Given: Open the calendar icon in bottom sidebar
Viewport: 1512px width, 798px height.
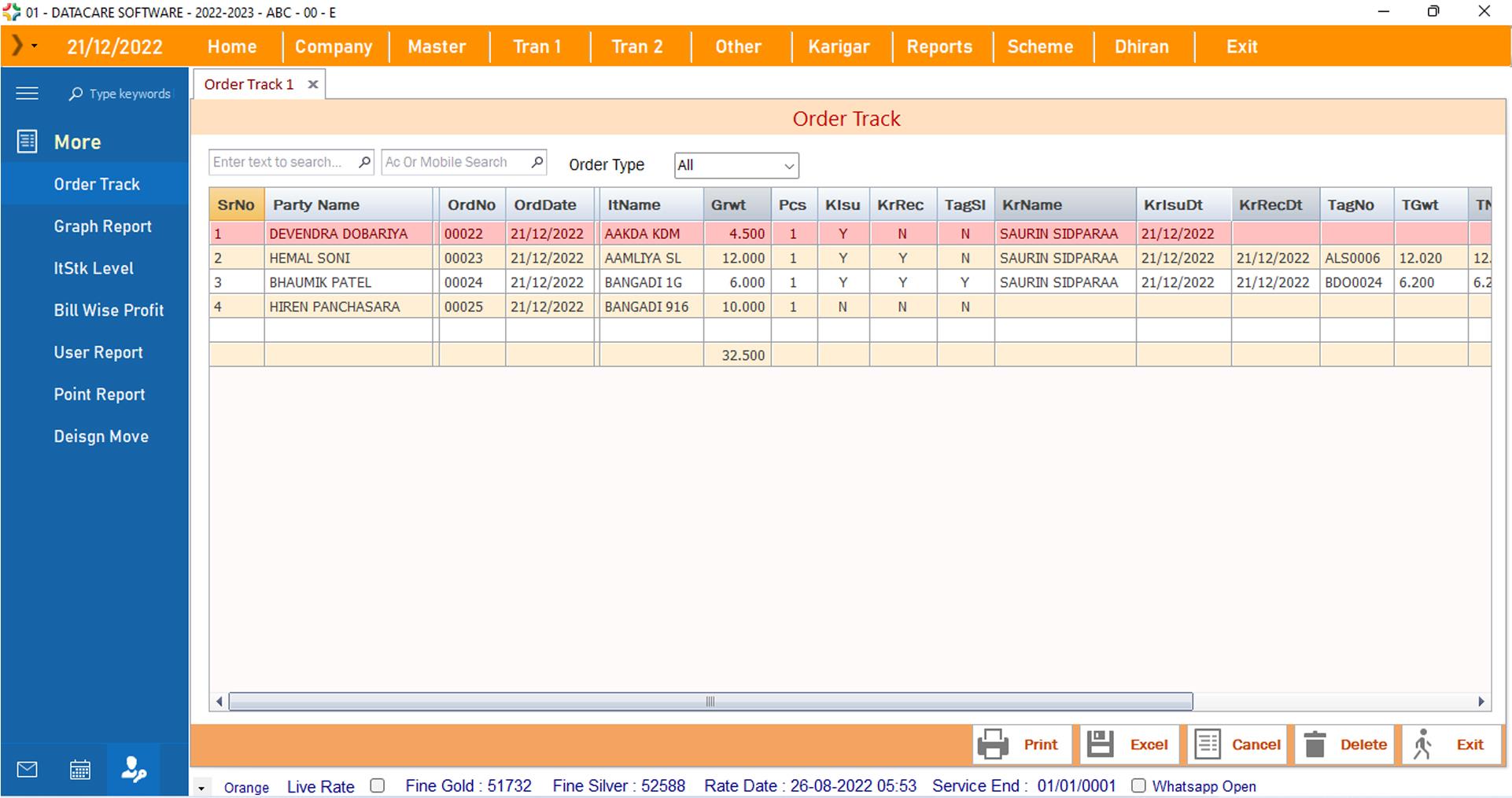Looking at the screenshot, I should [80, 769].
